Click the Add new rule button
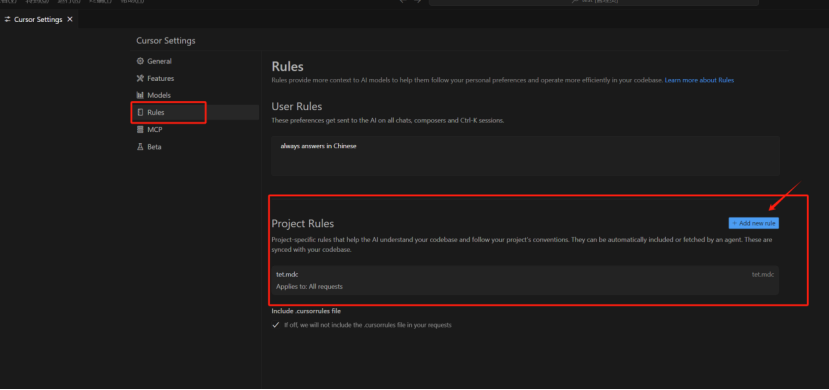 [753, 224]
